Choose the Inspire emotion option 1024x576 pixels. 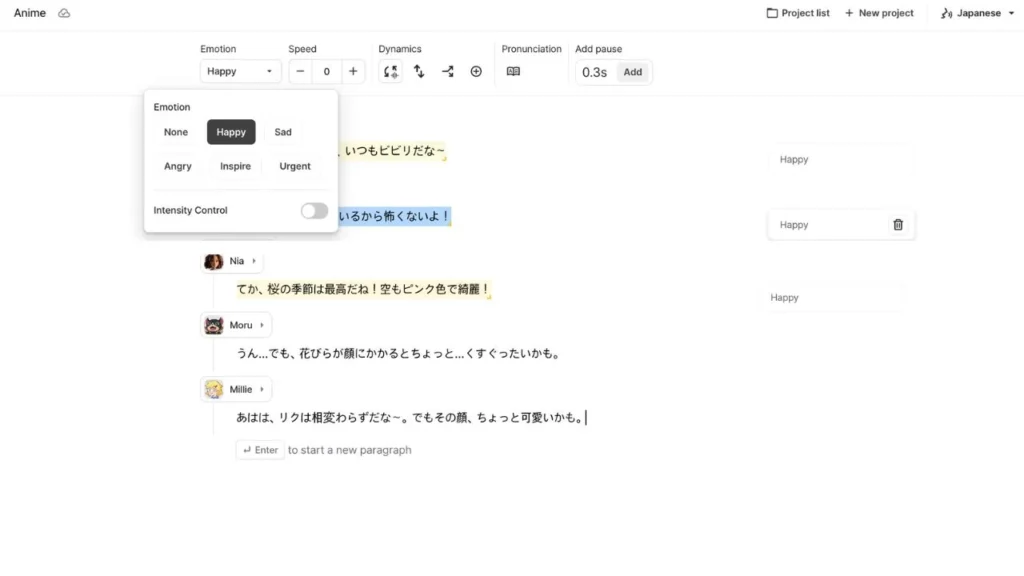coord(235,166)
